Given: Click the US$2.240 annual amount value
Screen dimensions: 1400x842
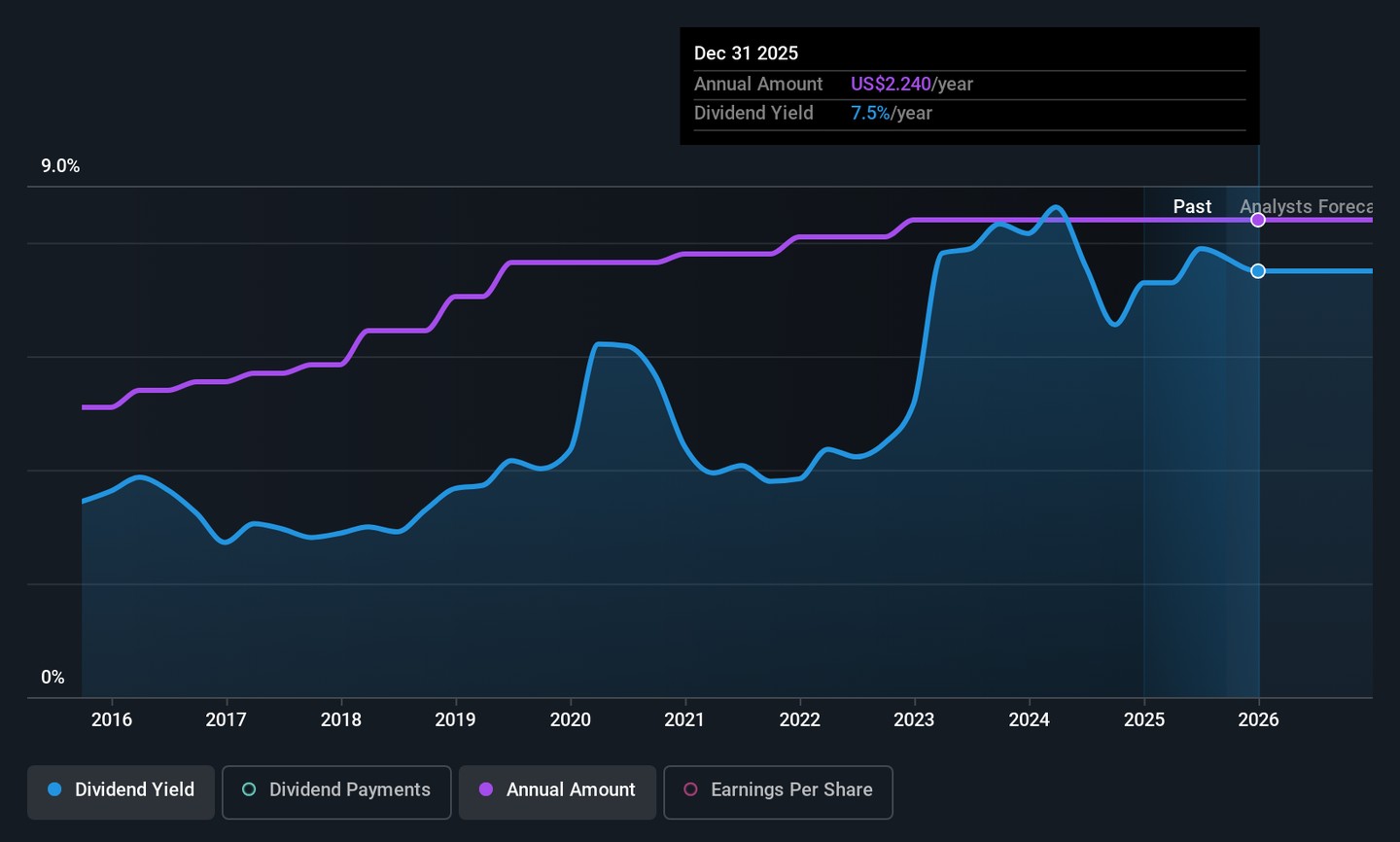Looking at the screenshot, I should pos(891,85).
